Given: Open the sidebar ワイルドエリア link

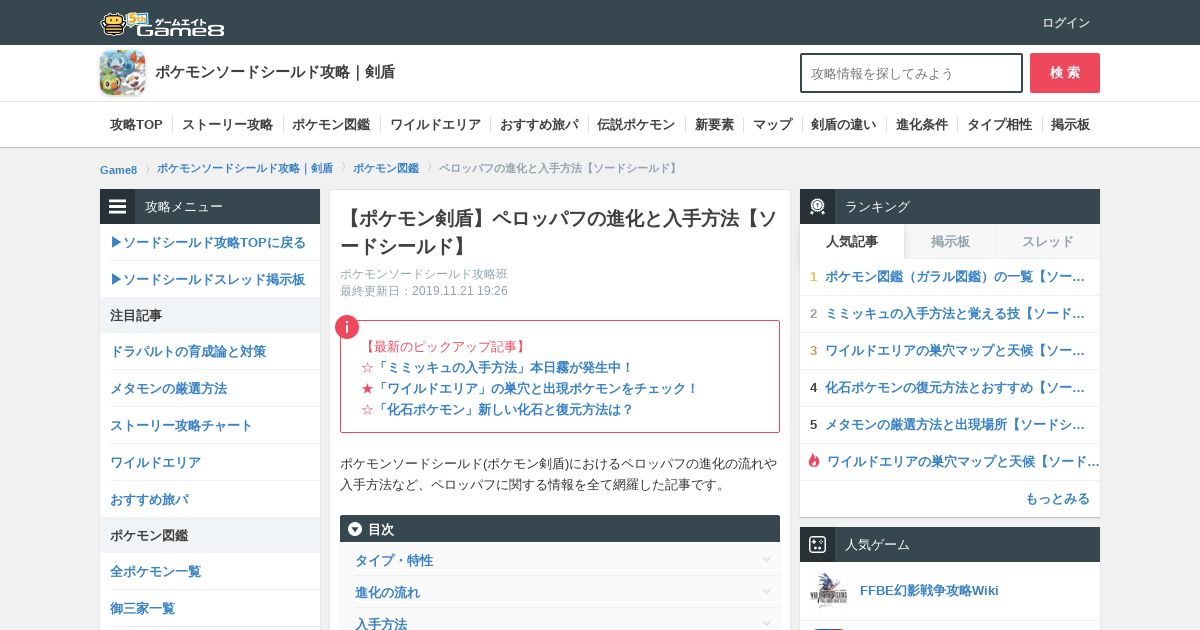Looking at the screenshot, I should pyautogui.click(x=155, y=462).
